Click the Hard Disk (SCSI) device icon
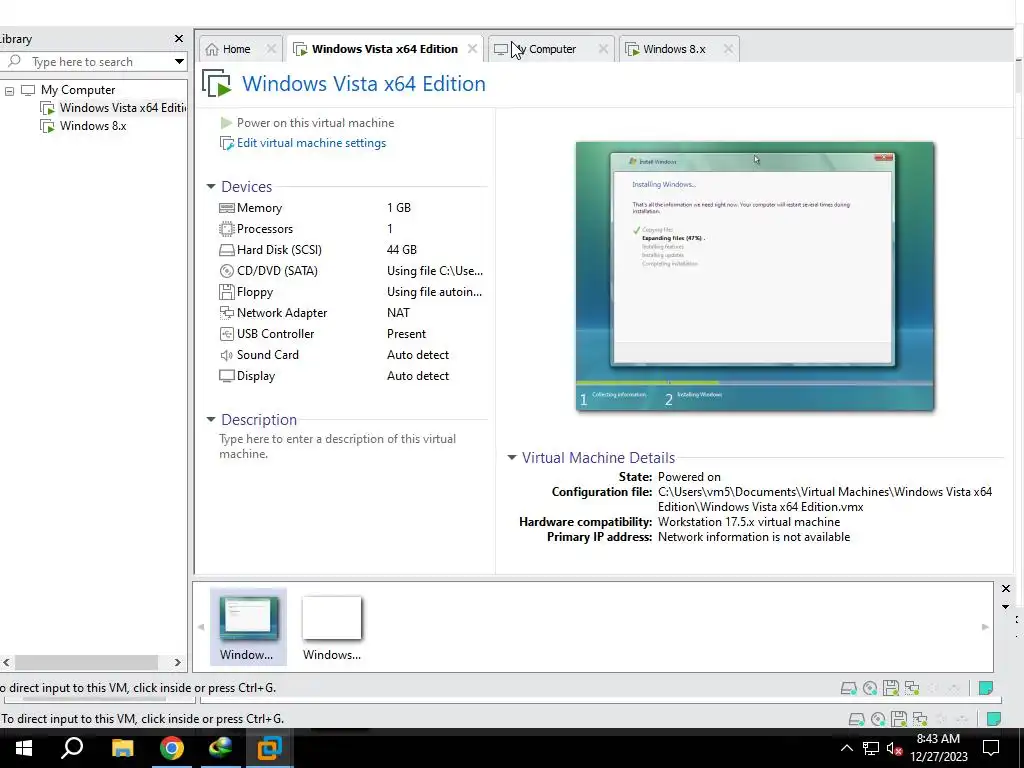 227,250
